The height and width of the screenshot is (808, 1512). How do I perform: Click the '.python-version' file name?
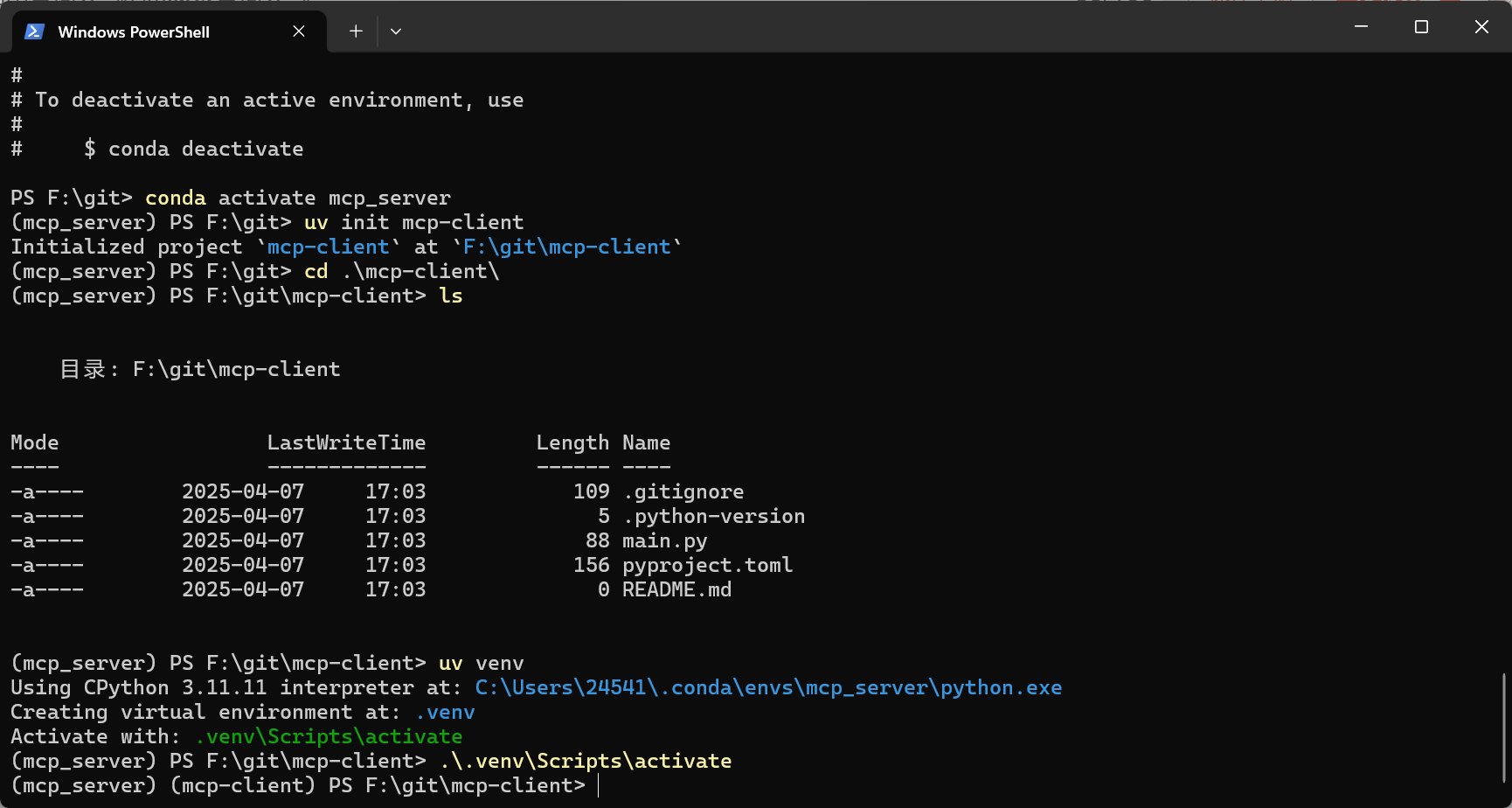tap(714, 516)
